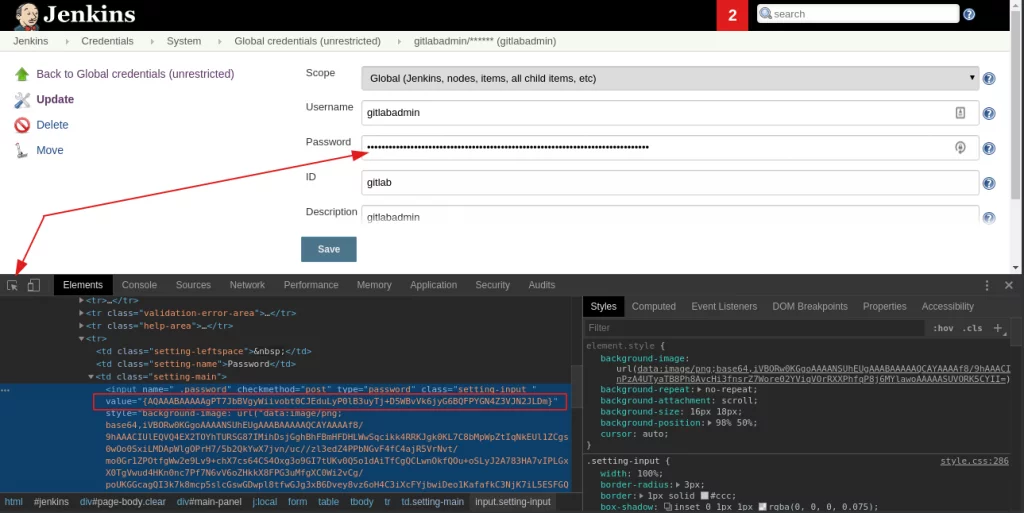Choose Delete in side panel
Viewport: 1024px width, 513px height.
click(x=52, y=125)
